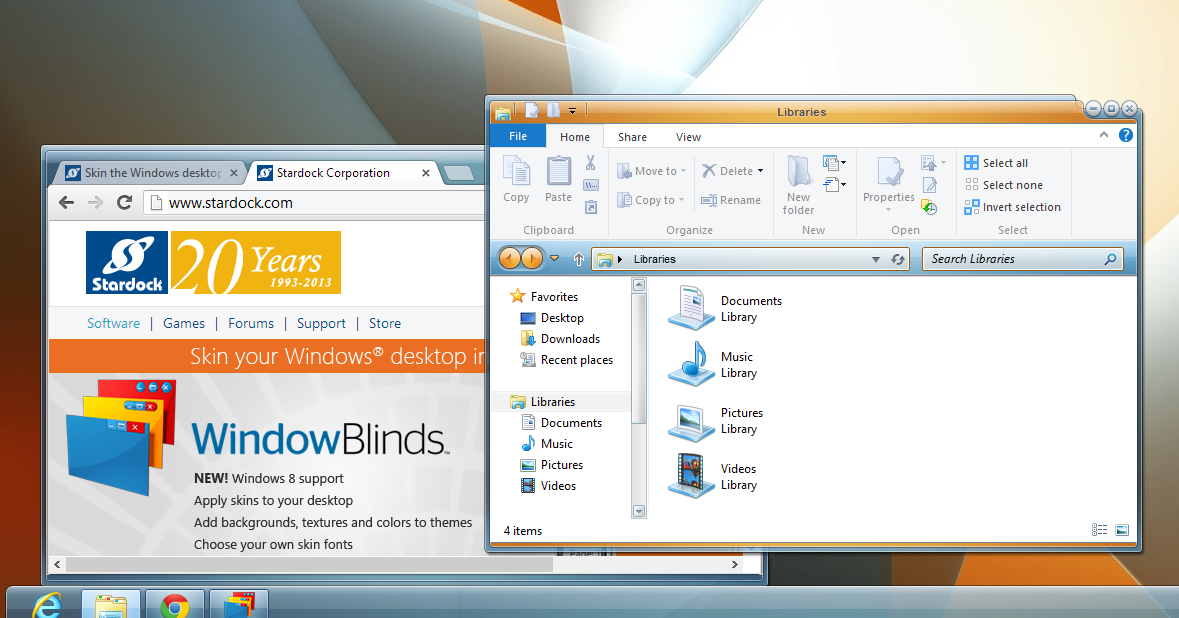Screen dimensions: 1179x618
Task: Expand the Properties dropdown
Action: pos(888,210)
